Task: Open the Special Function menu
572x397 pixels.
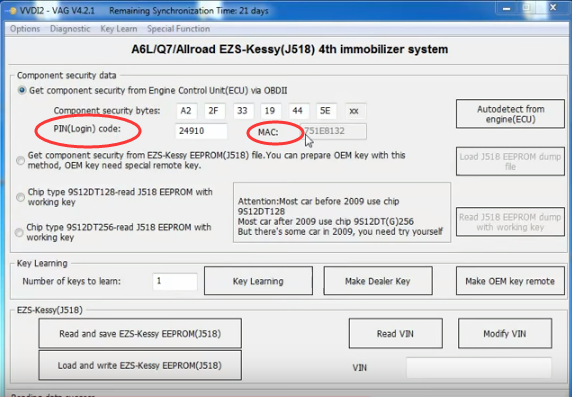Action: point(178,29)
